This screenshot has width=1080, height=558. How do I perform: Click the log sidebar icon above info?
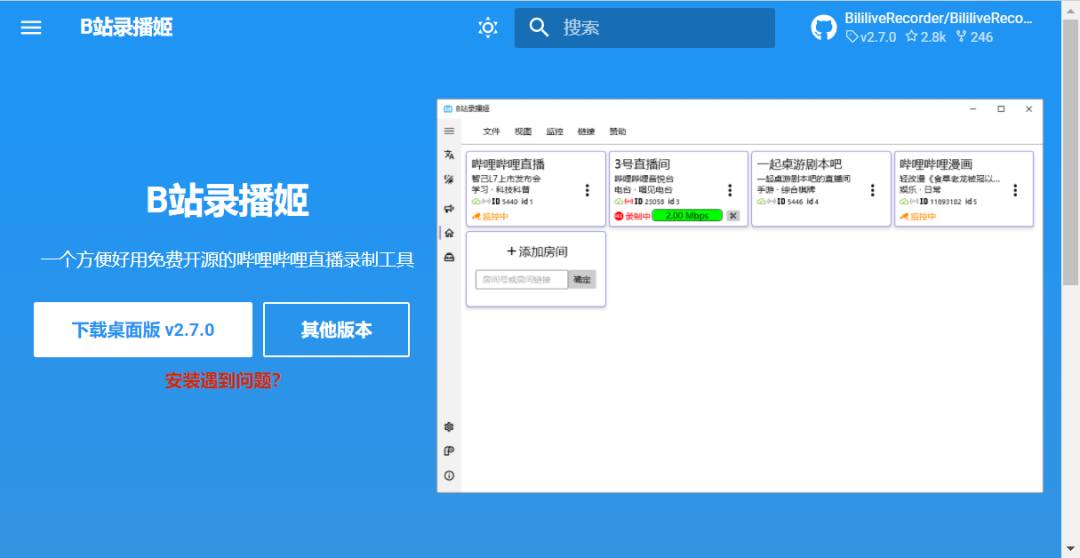(449, 451)
